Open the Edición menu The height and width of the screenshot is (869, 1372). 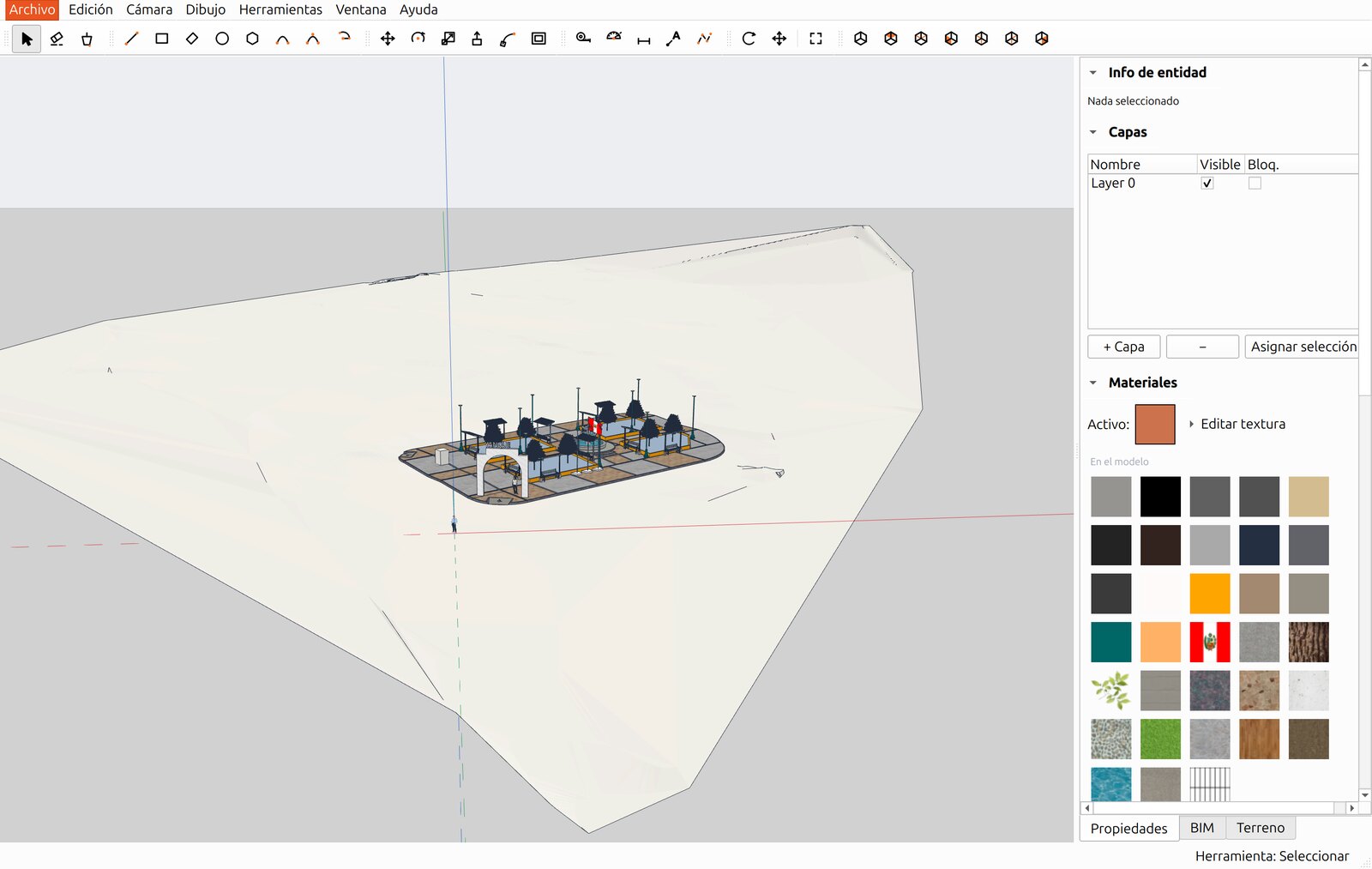pos(91,9)
